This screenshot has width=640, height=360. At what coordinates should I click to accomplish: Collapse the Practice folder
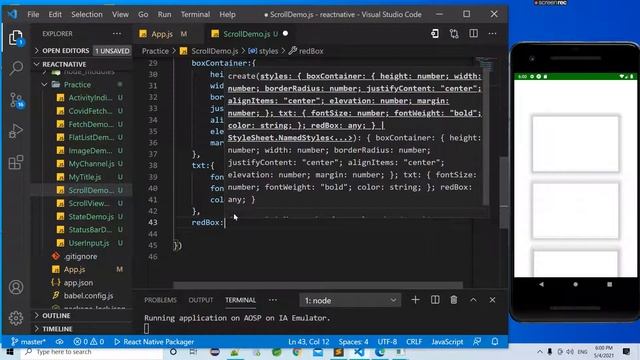[x=77, y=84]
